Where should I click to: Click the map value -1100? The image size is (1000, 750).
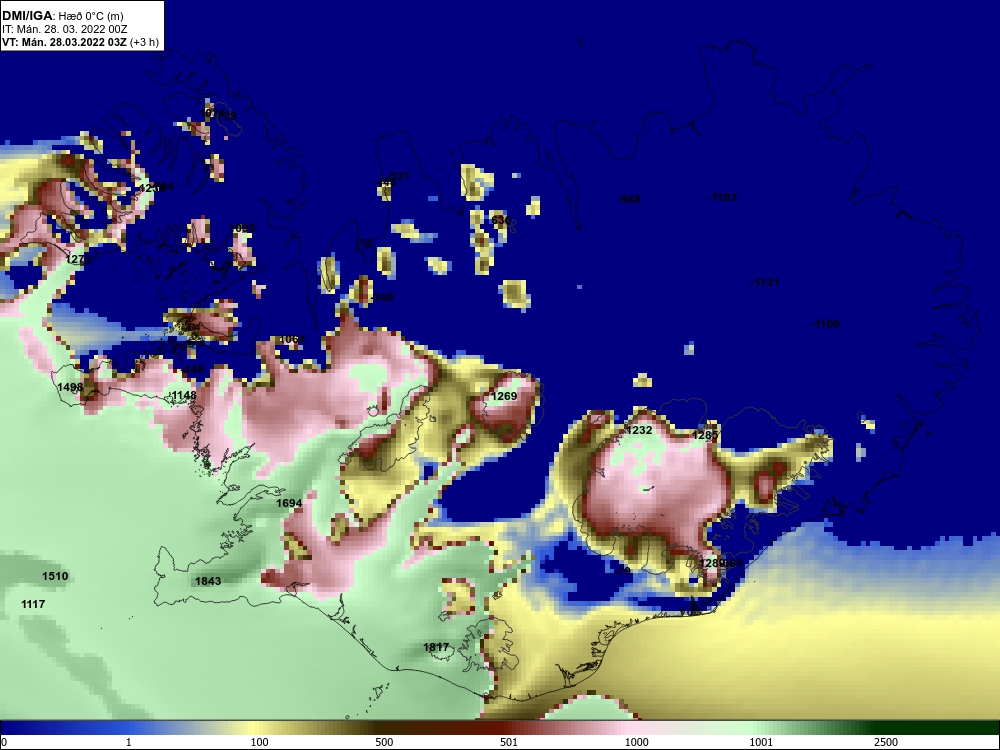tap(825, 325)
